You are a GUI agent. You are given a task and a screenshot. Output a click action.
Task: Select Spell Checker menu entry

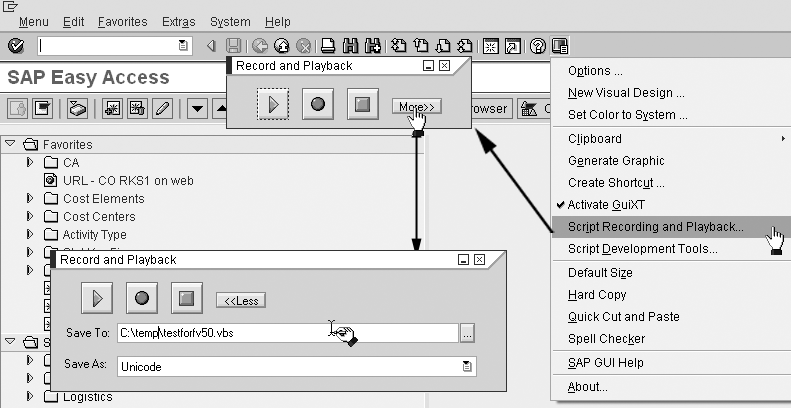(x=671, y=339)
